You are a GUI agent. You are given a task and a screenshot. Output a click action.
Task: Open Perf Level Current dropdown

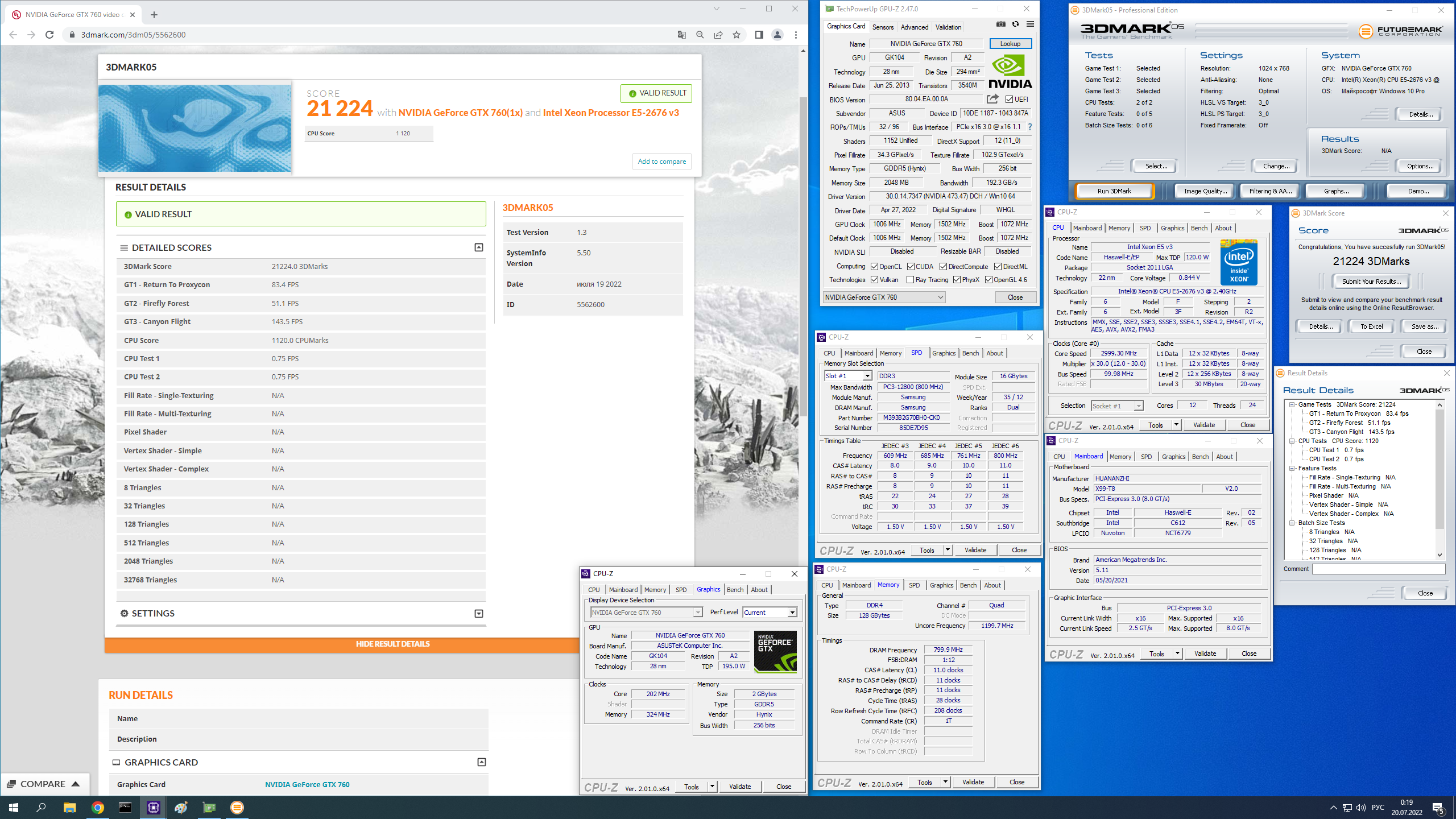click(770, 612)
